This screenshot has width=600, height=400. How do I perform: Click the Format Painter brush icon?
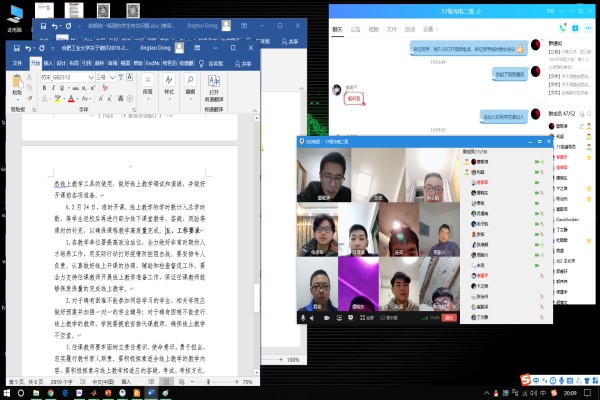coord(29,98)
